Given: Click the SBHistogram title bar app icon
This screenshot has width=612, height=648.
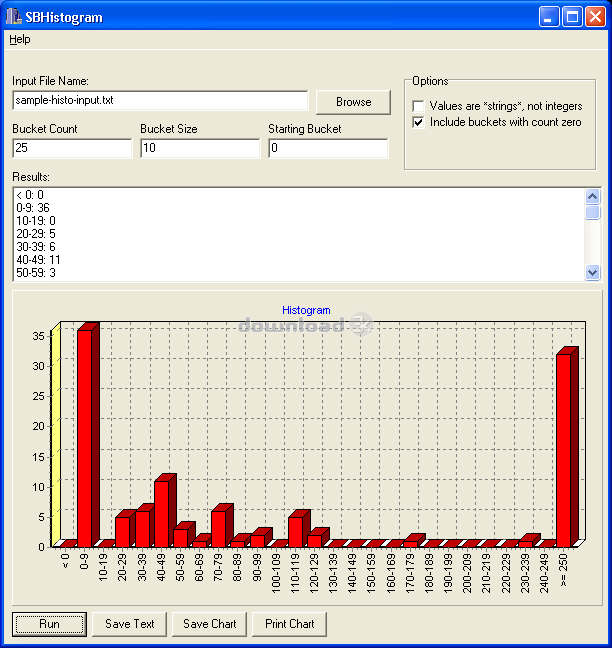Looking at the screenshot, I should point(14,17).
